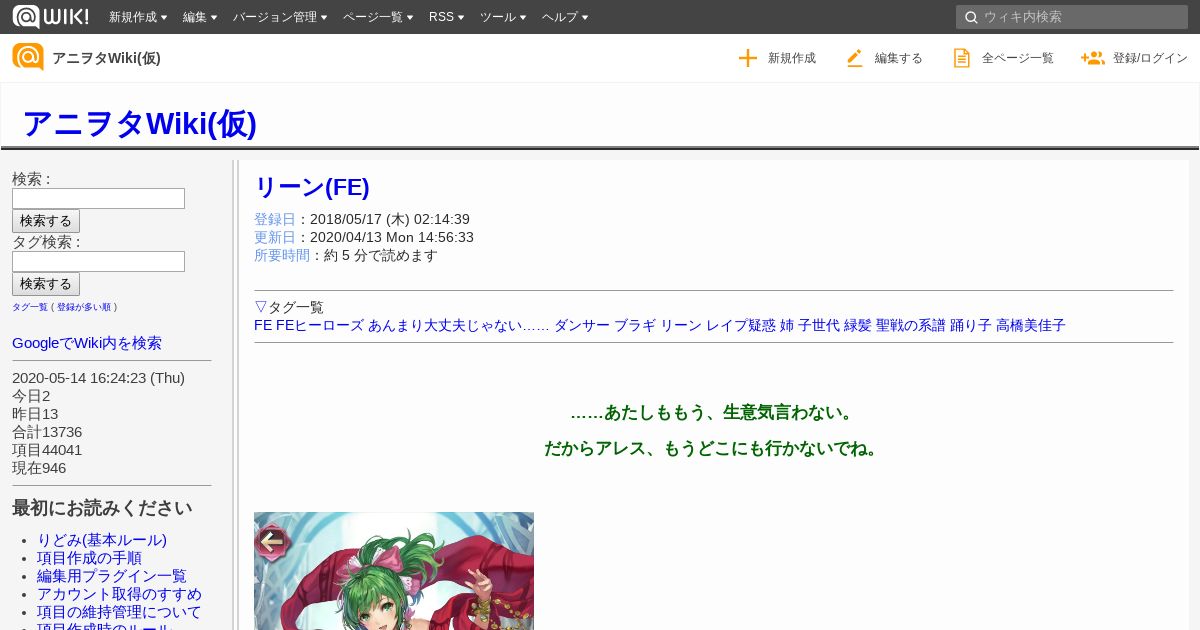Image resolution: width=1200 pixels, height=630 pixels.
Task: Click the orange @ site icon
Action: pyautogui.click(x=28, y=57)
